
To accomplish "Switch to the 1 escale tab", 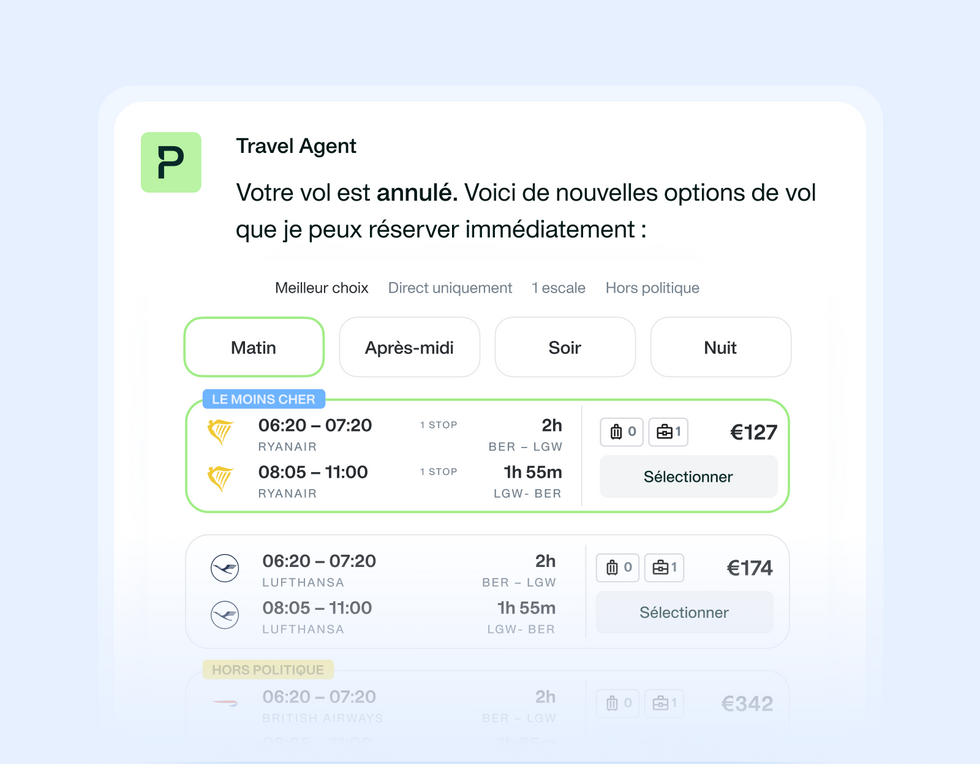I will 558,288.
